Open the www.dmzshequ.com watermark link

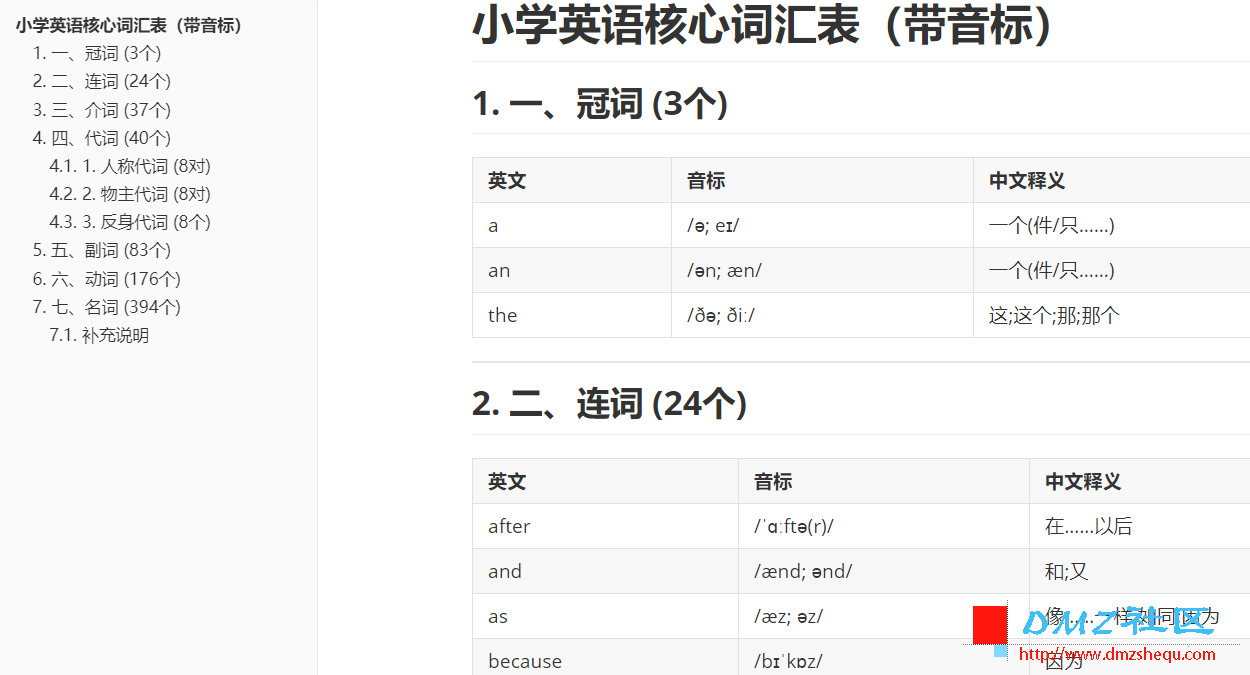(x=1116, y=655)
